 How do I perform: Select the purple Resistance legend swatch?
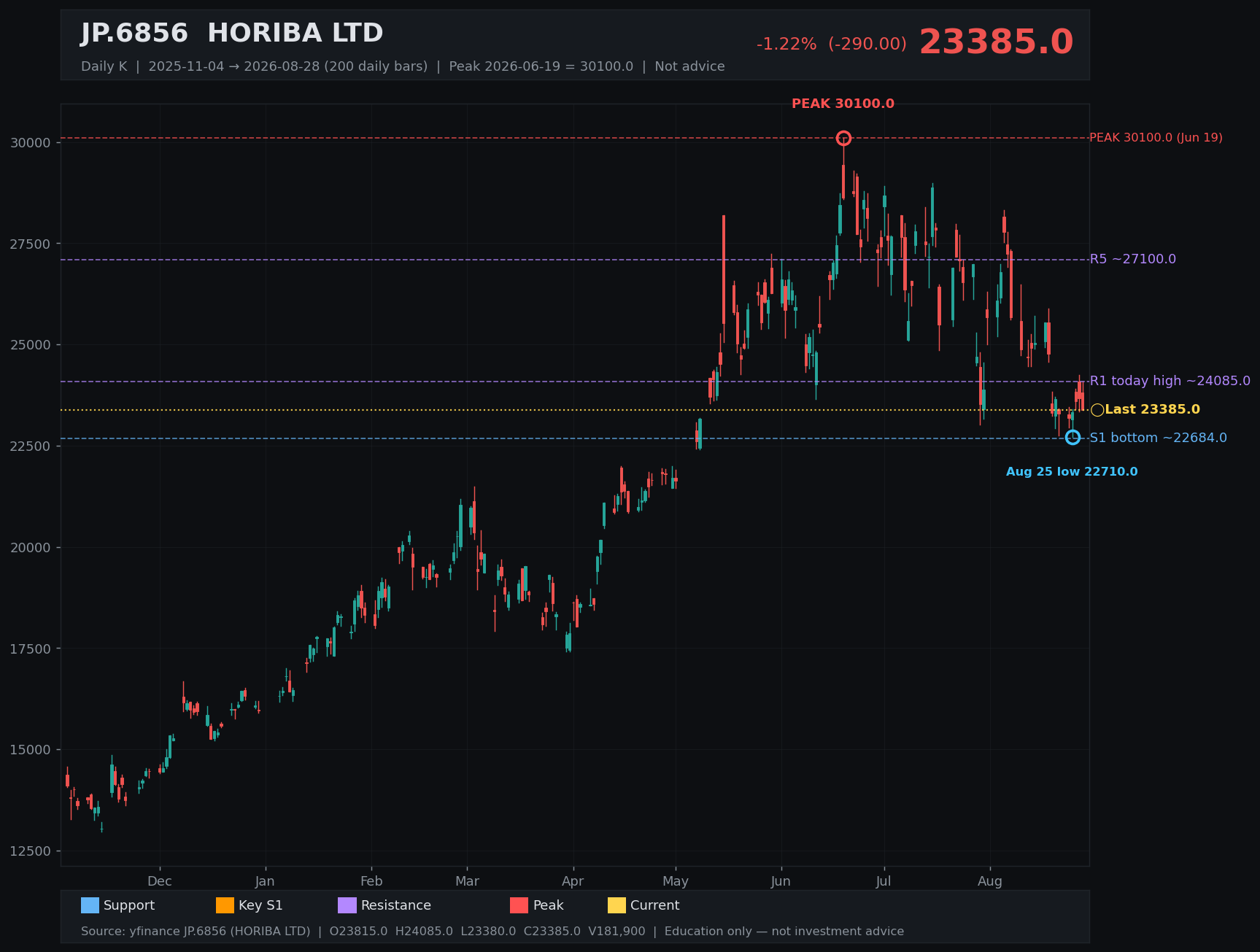pyautogui.click(x=347, y=905)
